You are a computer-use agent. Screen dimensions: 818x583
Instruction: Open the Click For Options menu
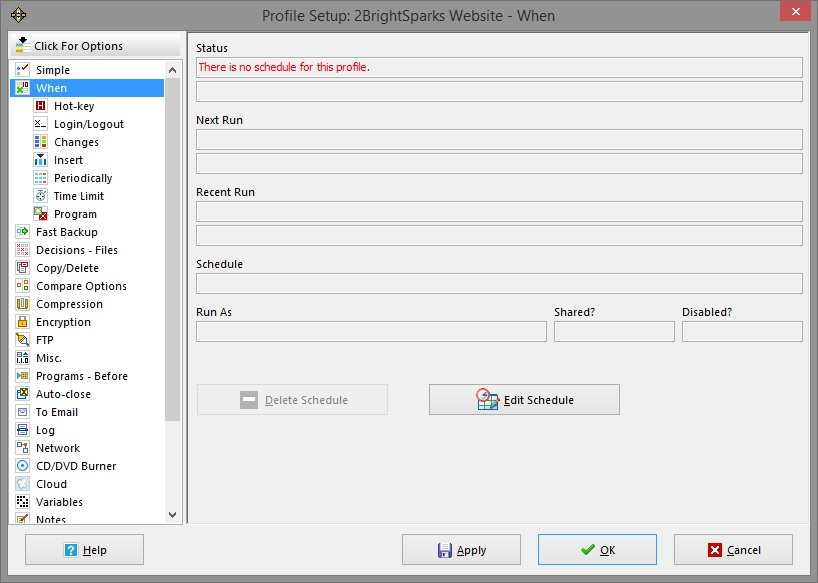pyautogui.click(x=96, y=45)
